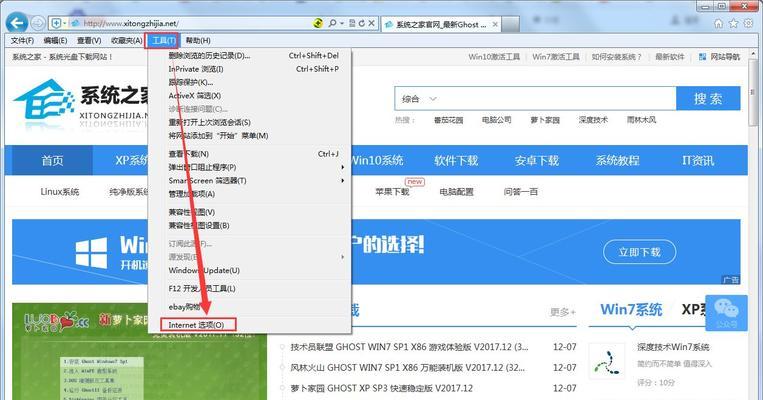The image size is (763, 400).
Task: Open the 文件(F) menu
Action: tap(22, 40)
